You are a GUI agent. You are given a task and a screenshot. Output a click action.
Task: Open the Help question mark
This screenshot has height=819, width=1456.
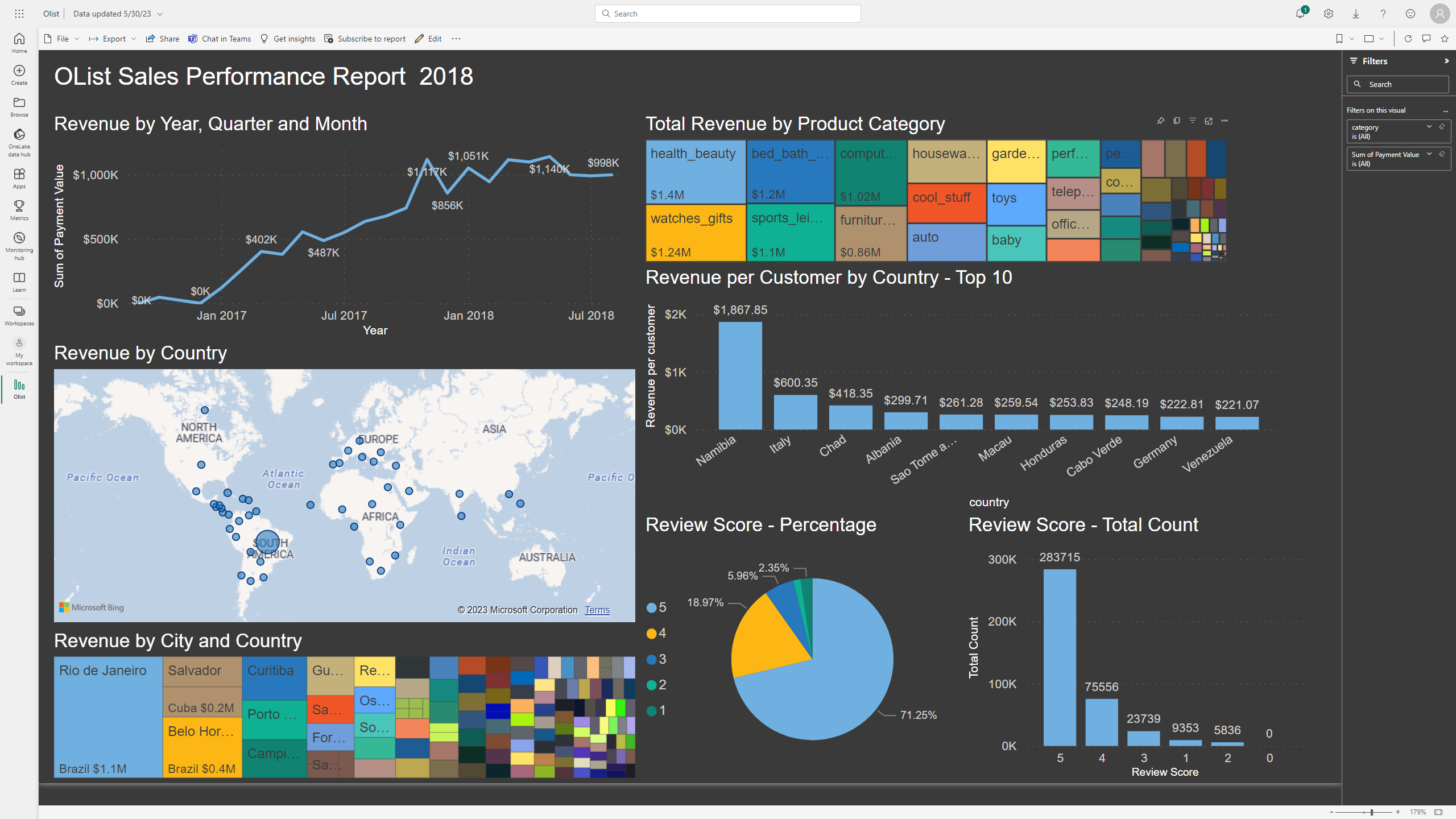tap(1383, 14)
